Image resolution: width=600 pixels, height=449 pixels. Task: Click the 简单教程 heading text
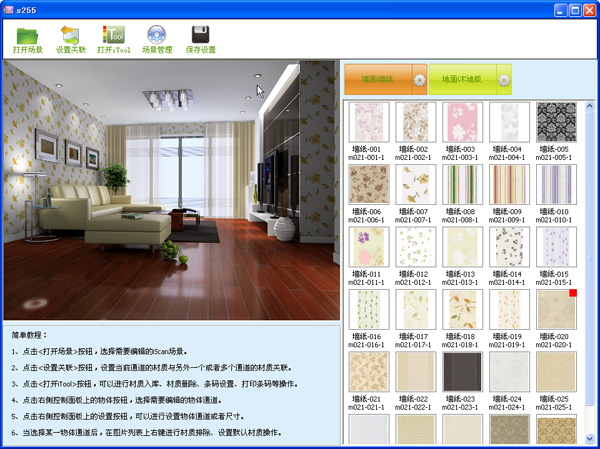click(x=29, y=335)
